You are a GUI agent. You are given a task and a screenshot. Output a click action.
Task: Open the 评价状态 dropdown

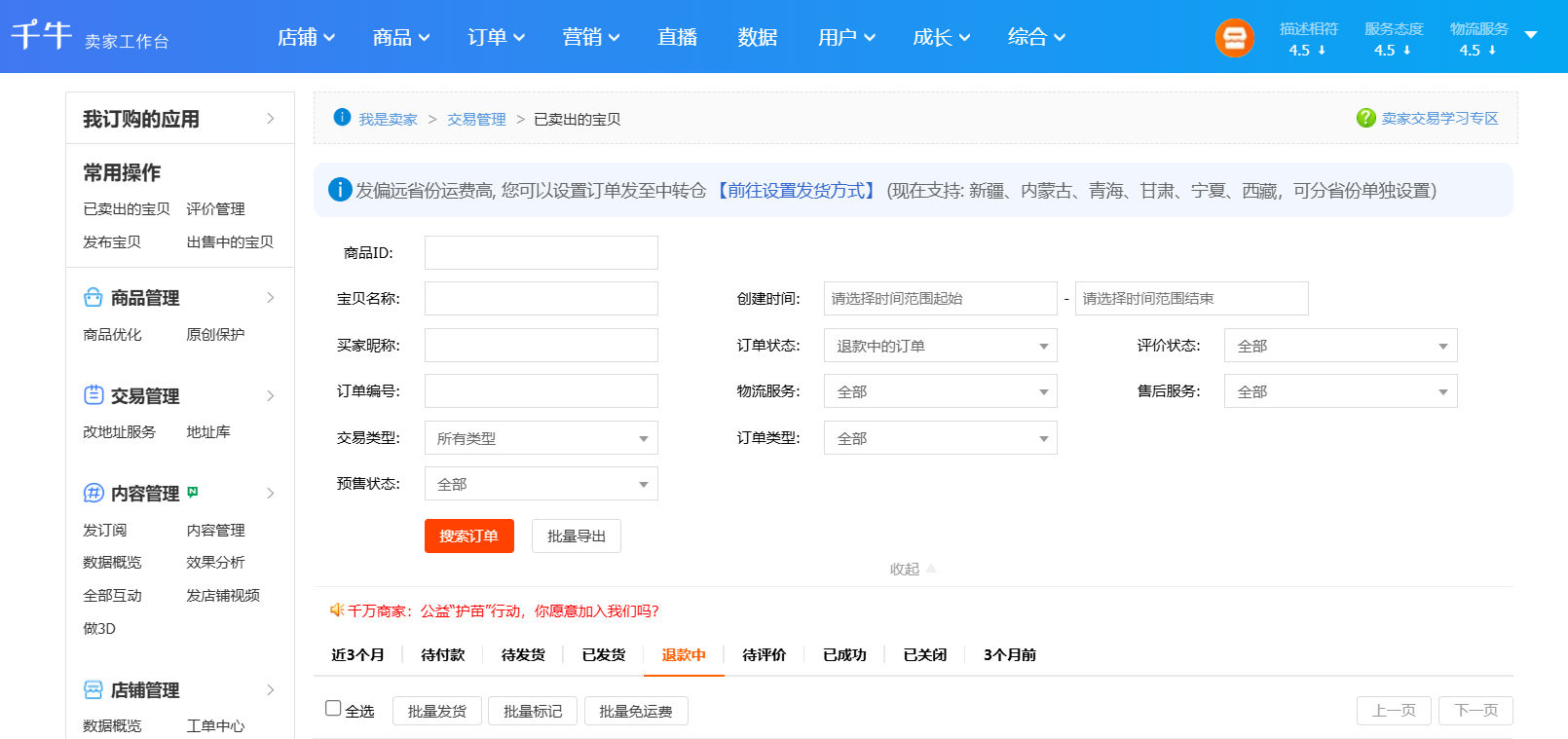pos(1340,346)
